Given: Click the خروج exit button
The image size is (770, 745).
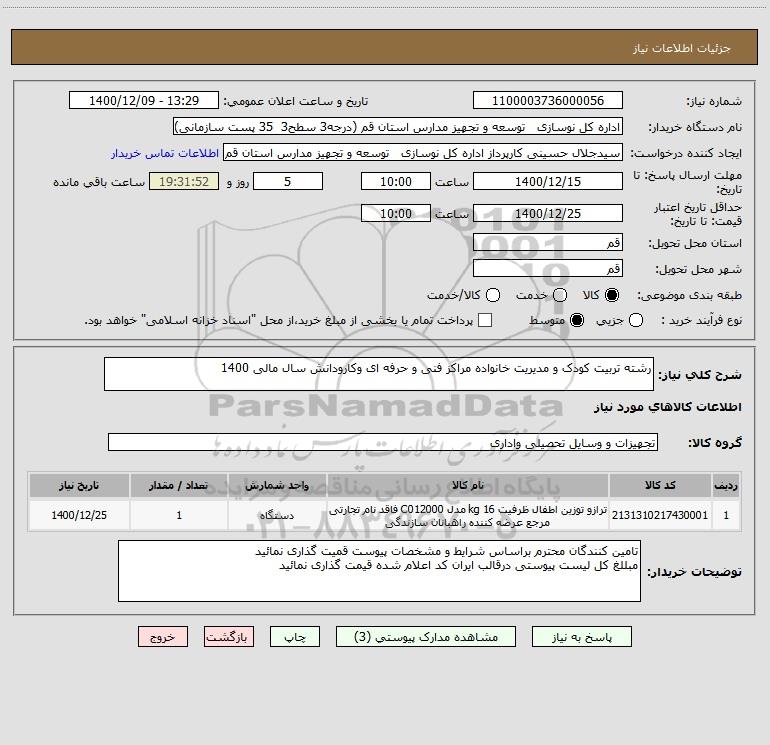Looking at the screenshot, I should click(163, 637).
